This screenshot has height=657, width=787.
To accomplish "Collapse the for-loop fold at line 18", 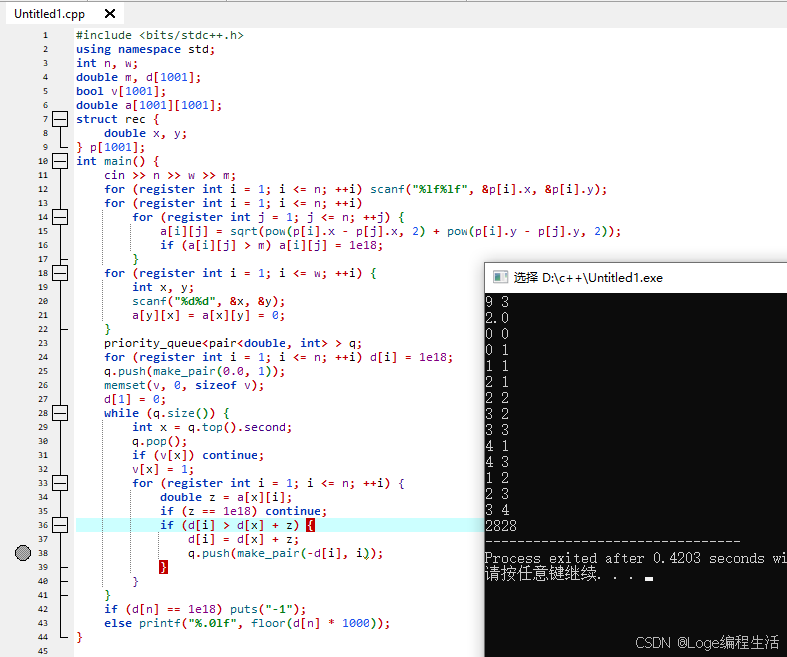I will 60,273.
